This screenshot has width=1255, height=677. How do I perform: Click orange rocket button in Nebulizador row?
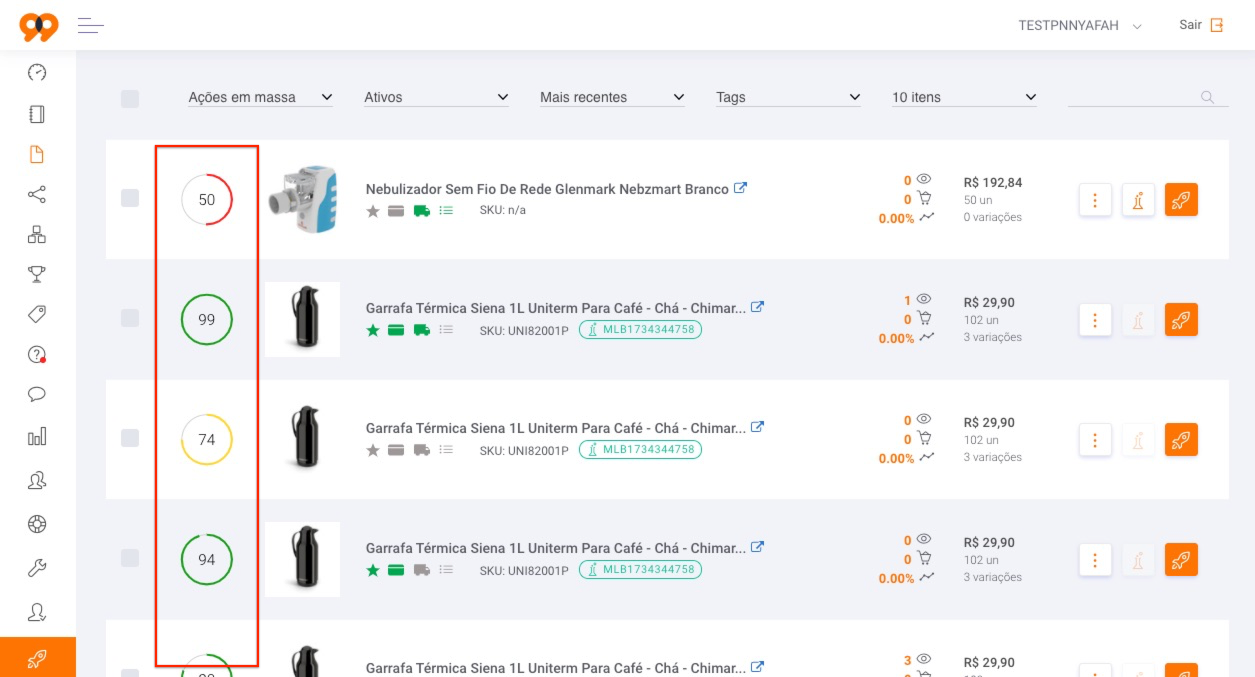pos(1181,200)
